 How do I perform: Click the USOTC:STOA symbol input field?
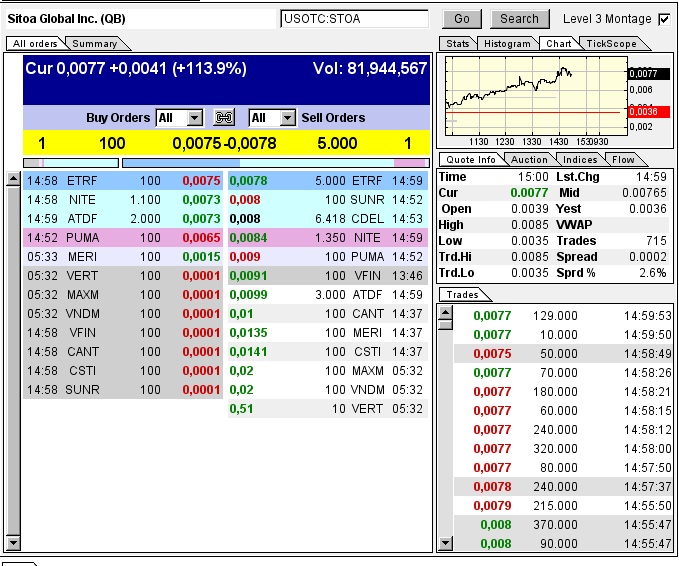354,19
